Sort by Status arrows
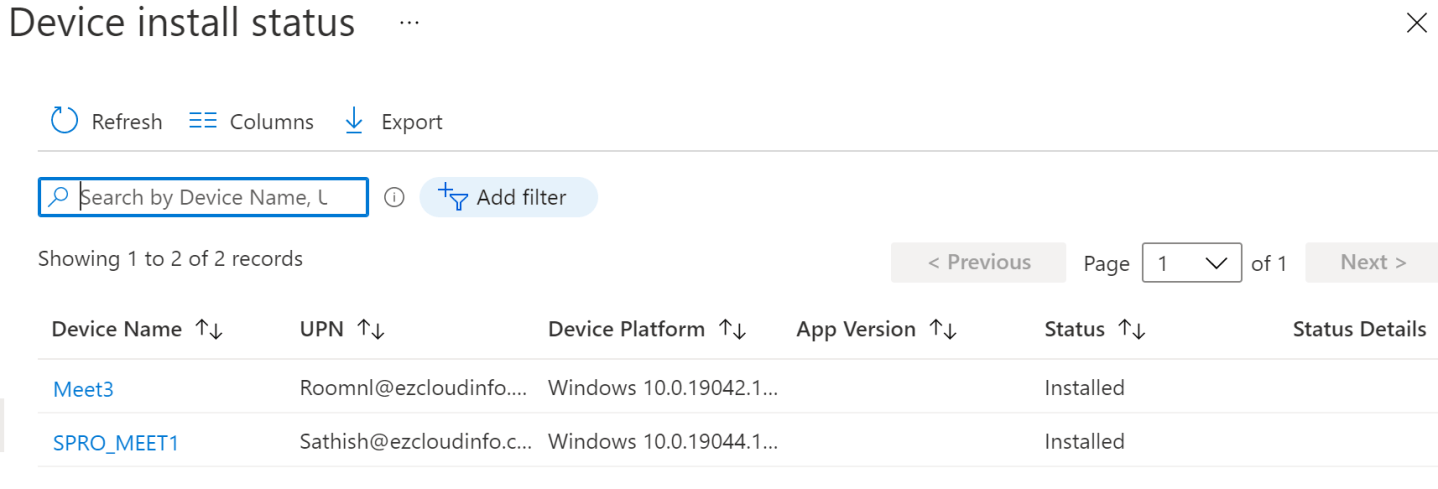The width and height of the screenshot is (1438, 489). tap(1131, 329)
